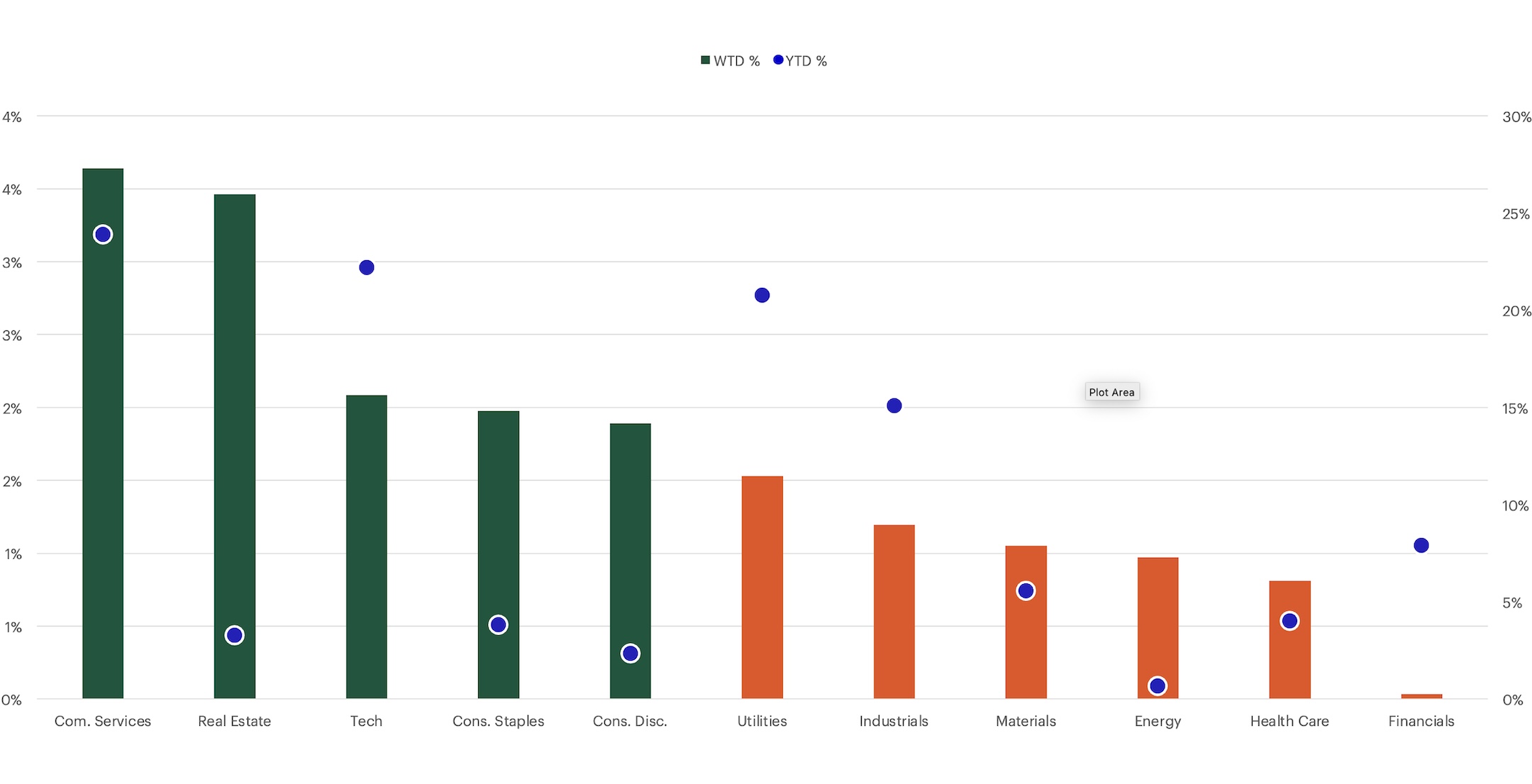
Task: Click the Cons. Disc. green bar
Action: [631, 539]
